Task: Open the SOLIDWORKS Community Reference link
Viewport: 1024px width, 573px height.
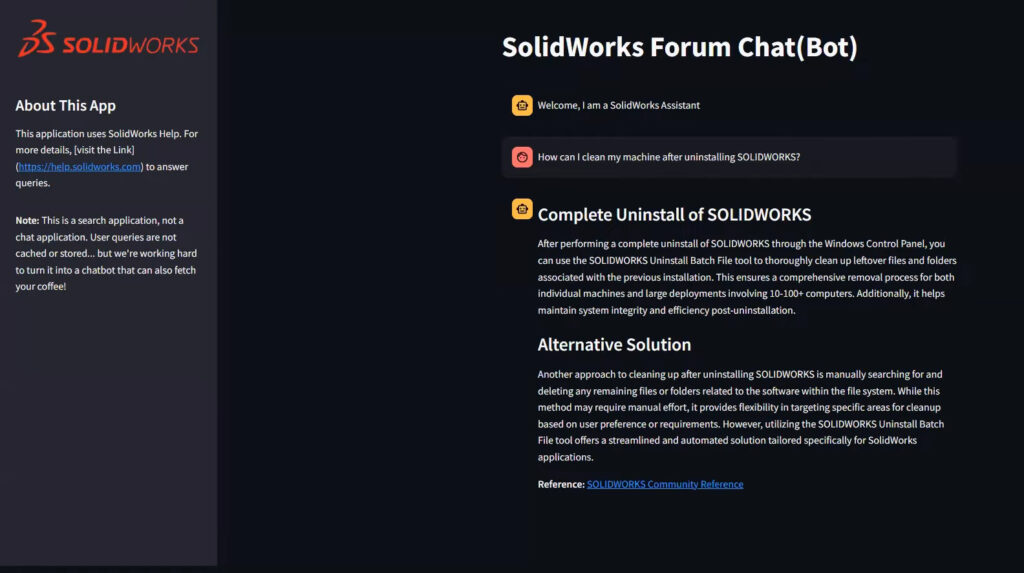Action: tap(665, 484)
